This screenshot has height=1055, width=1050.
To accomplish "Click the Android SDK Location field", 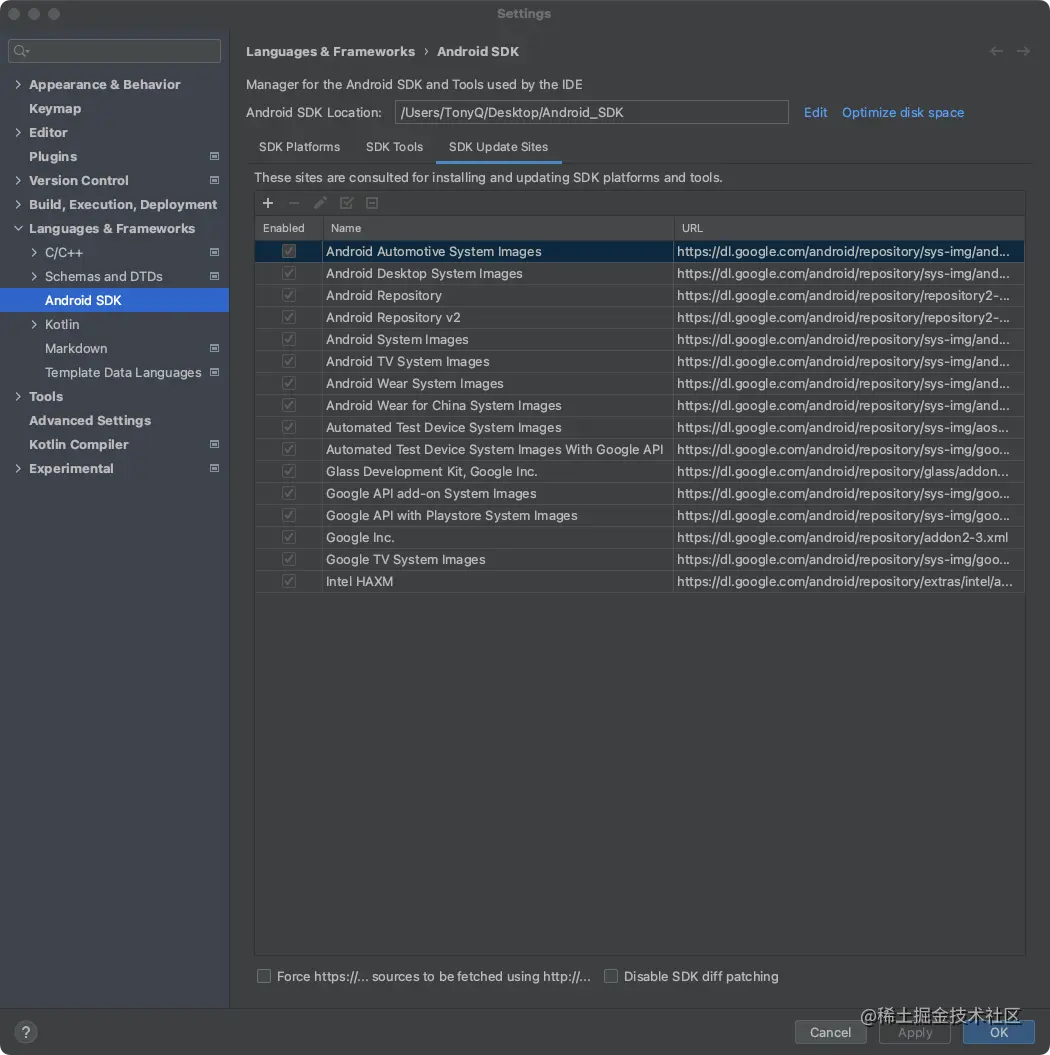I will 591,112.
